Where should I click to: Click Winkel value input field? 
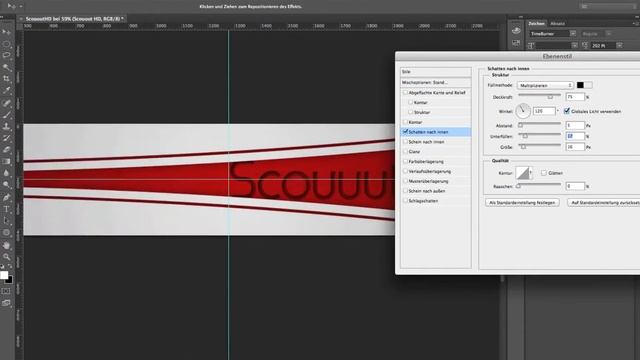[x=544, y=111]
